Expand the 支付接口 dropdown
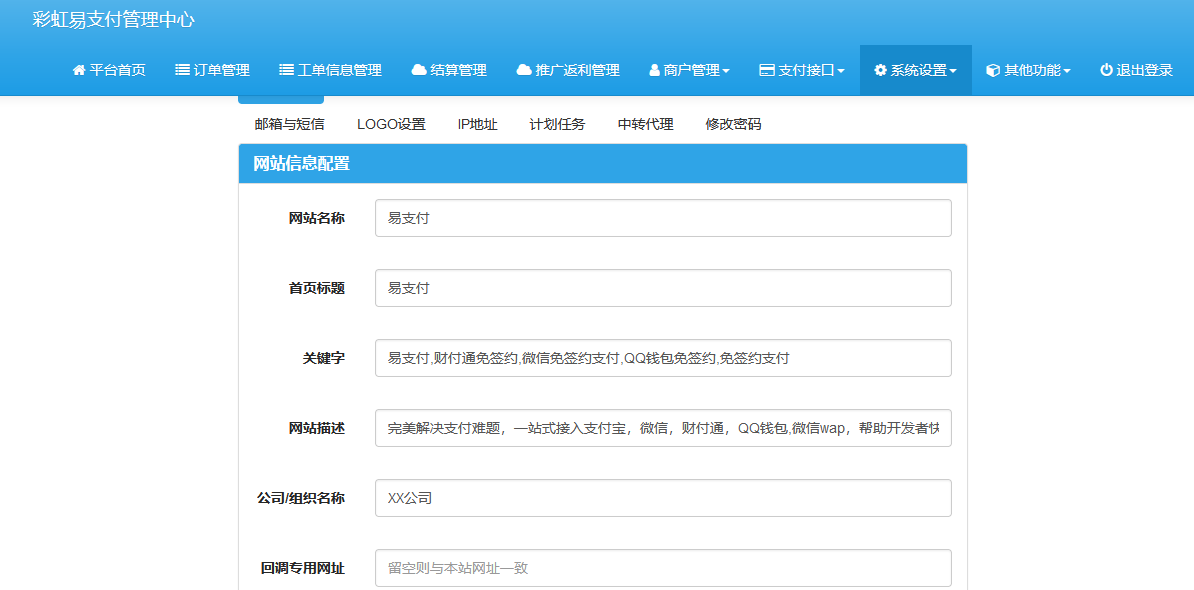1194x590 pixels. [801, 70]
